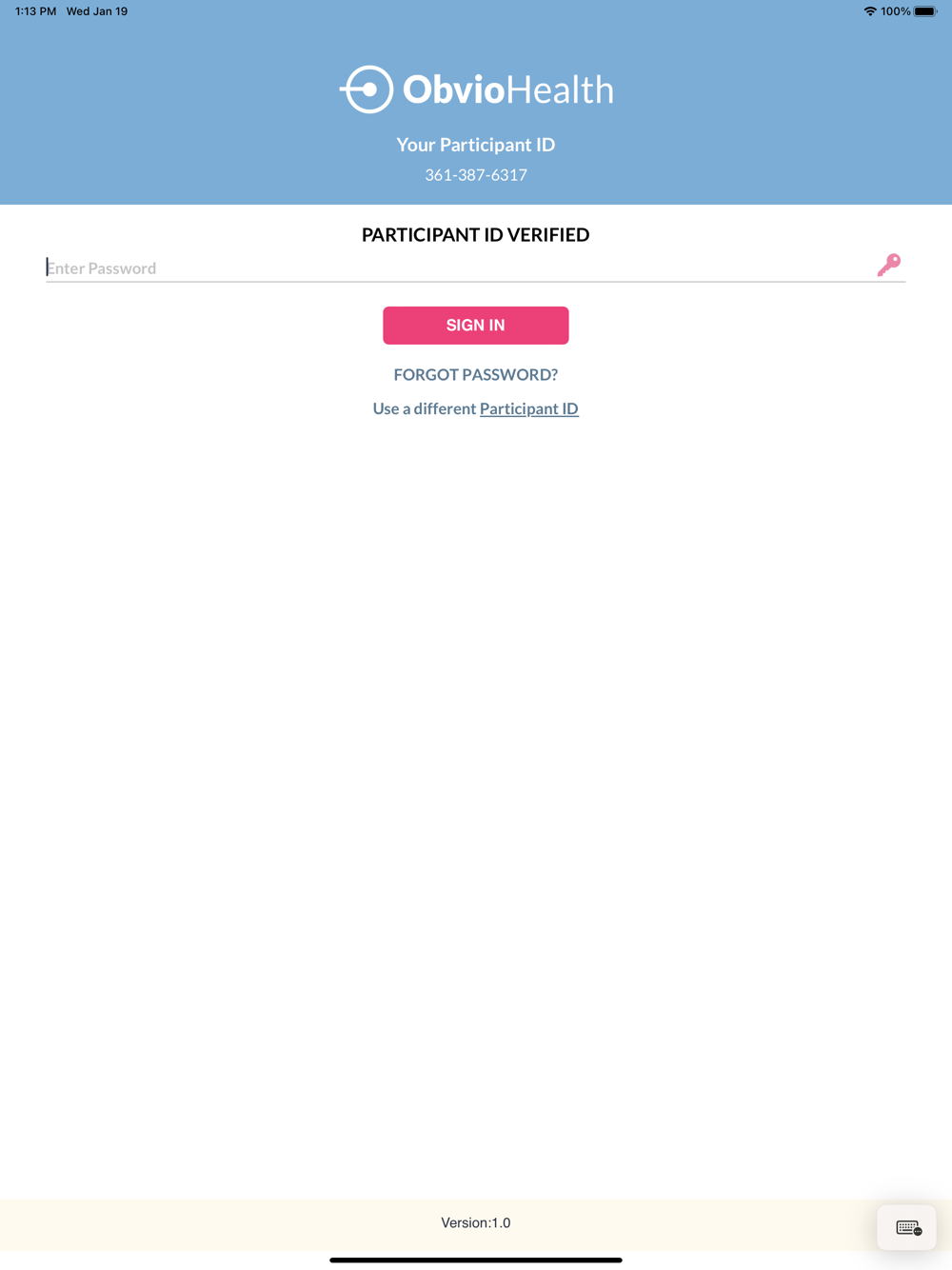952x1270 pixels.
Task: Click the ObvioHealth brand name text
Action: click(508, 89)
